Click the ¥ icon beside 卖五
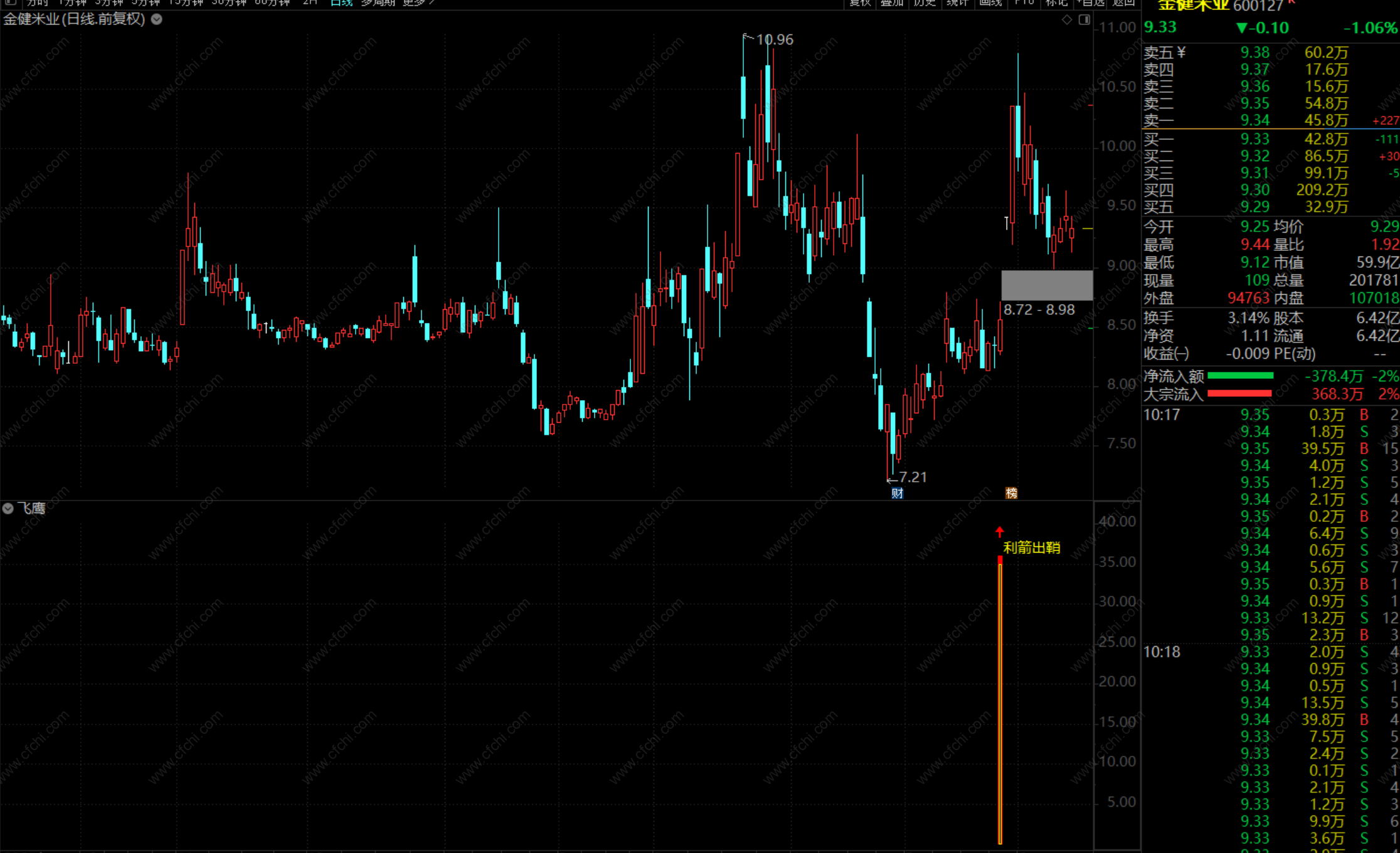Image resolution: width=1400 pixels, height=853 pixels. click(x=1181, y=52)
